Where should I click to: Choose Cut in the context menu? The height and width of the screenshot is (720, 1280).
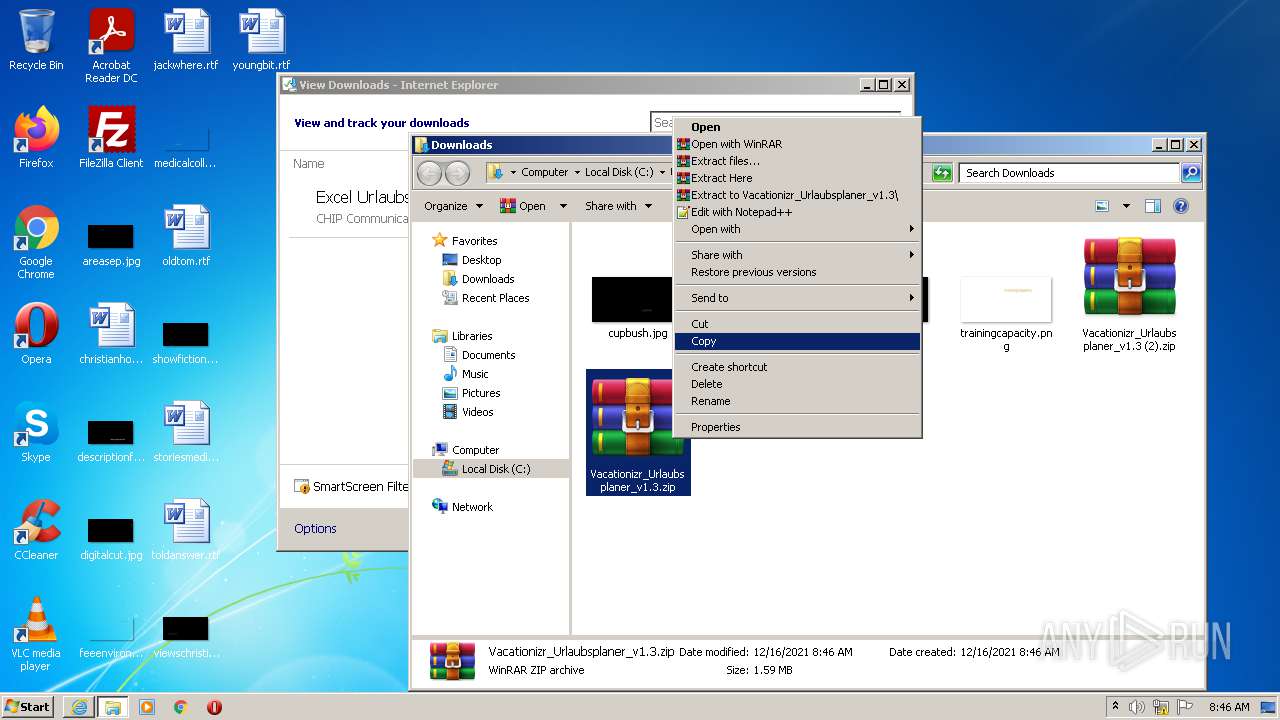[x=797, y=324]
